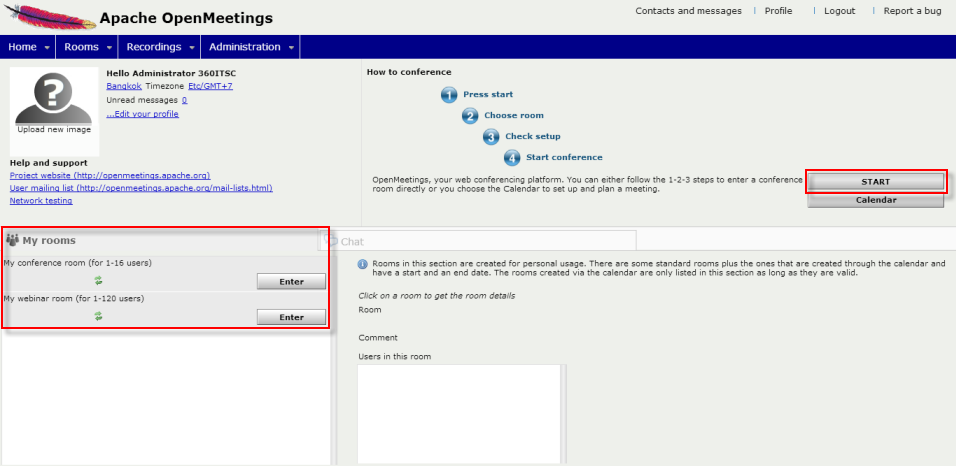The width and height of the screenshot is (956, 466).
Task: Click the Choose room step label
Action: (514, 115)
